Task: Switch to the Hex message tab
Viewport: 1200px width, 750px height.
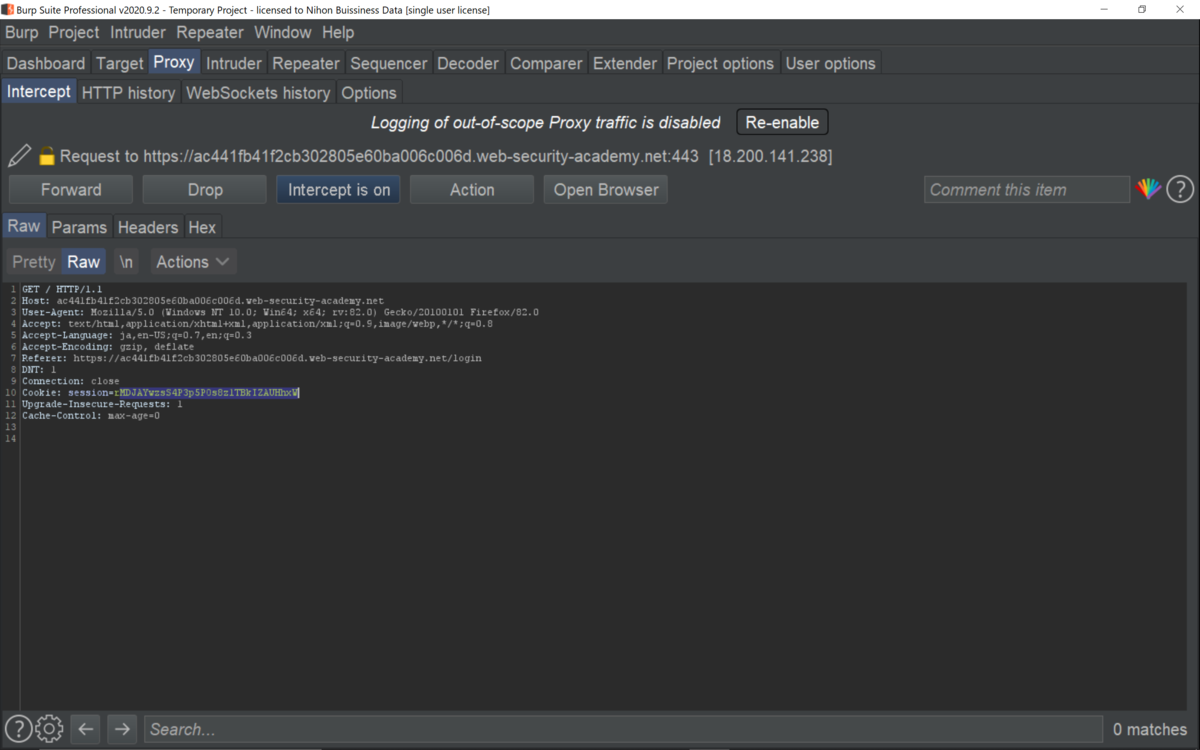Action: pos(202,227)
